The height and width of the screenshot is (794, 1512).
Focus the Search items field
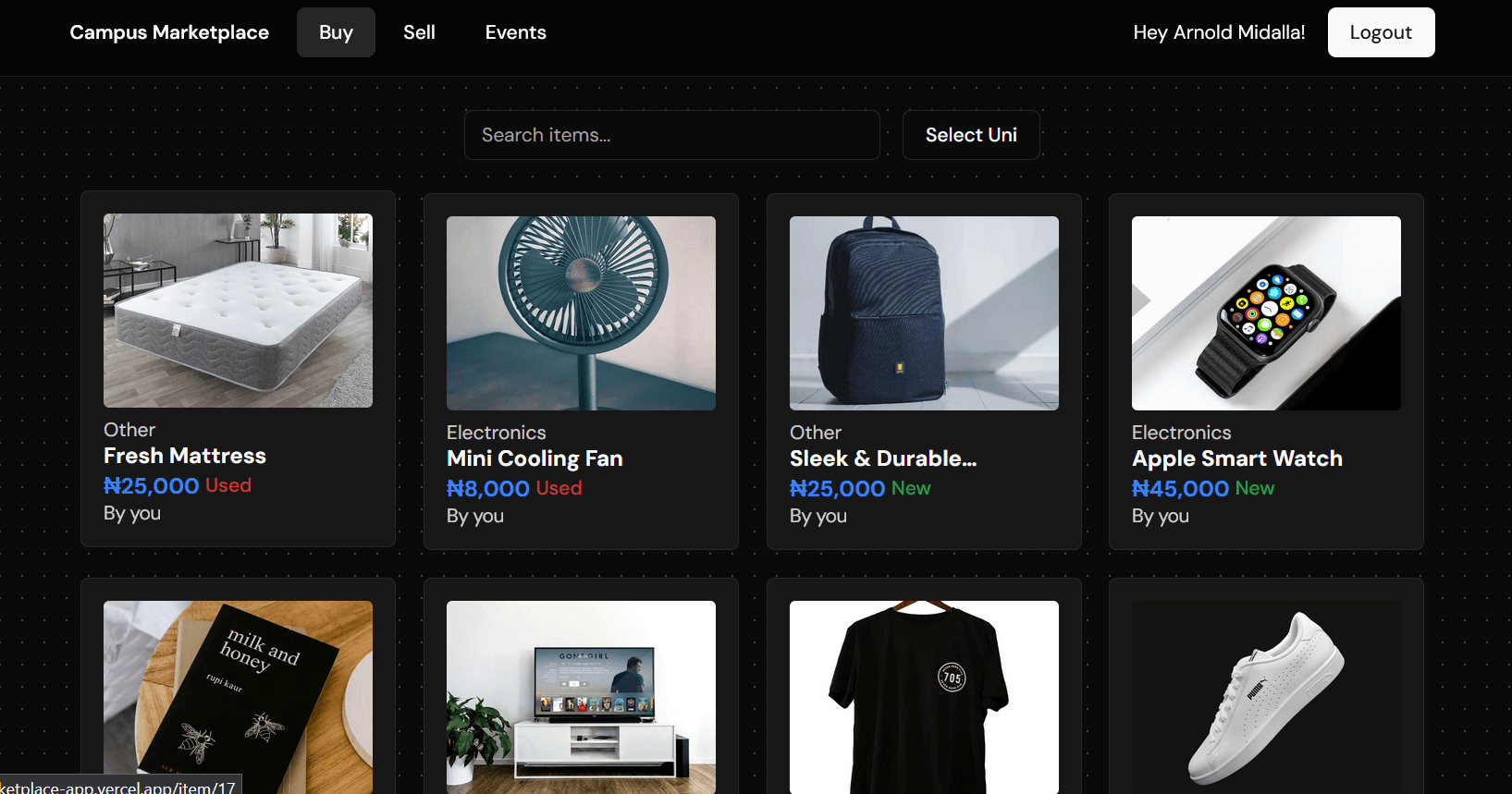coord(671,135)
